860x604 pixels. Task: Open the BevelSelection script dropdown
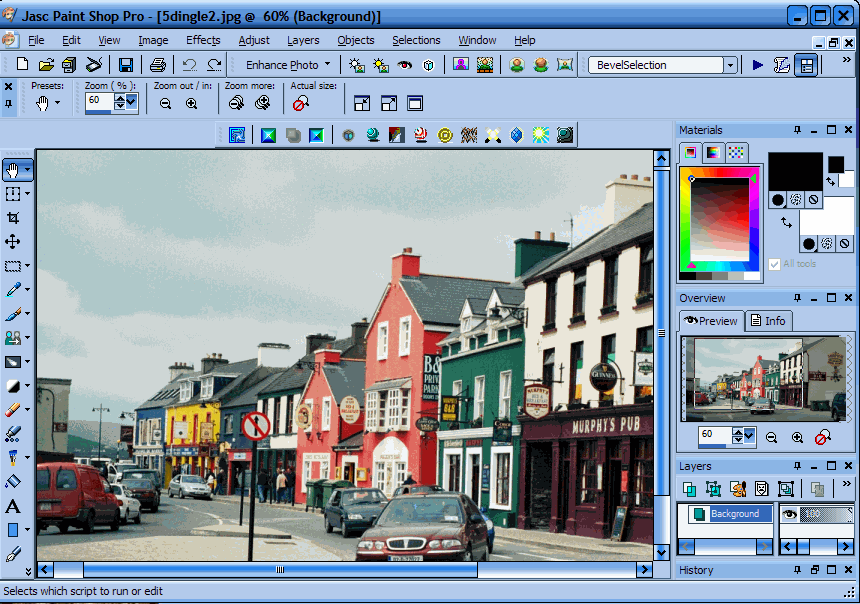(730, 65)
